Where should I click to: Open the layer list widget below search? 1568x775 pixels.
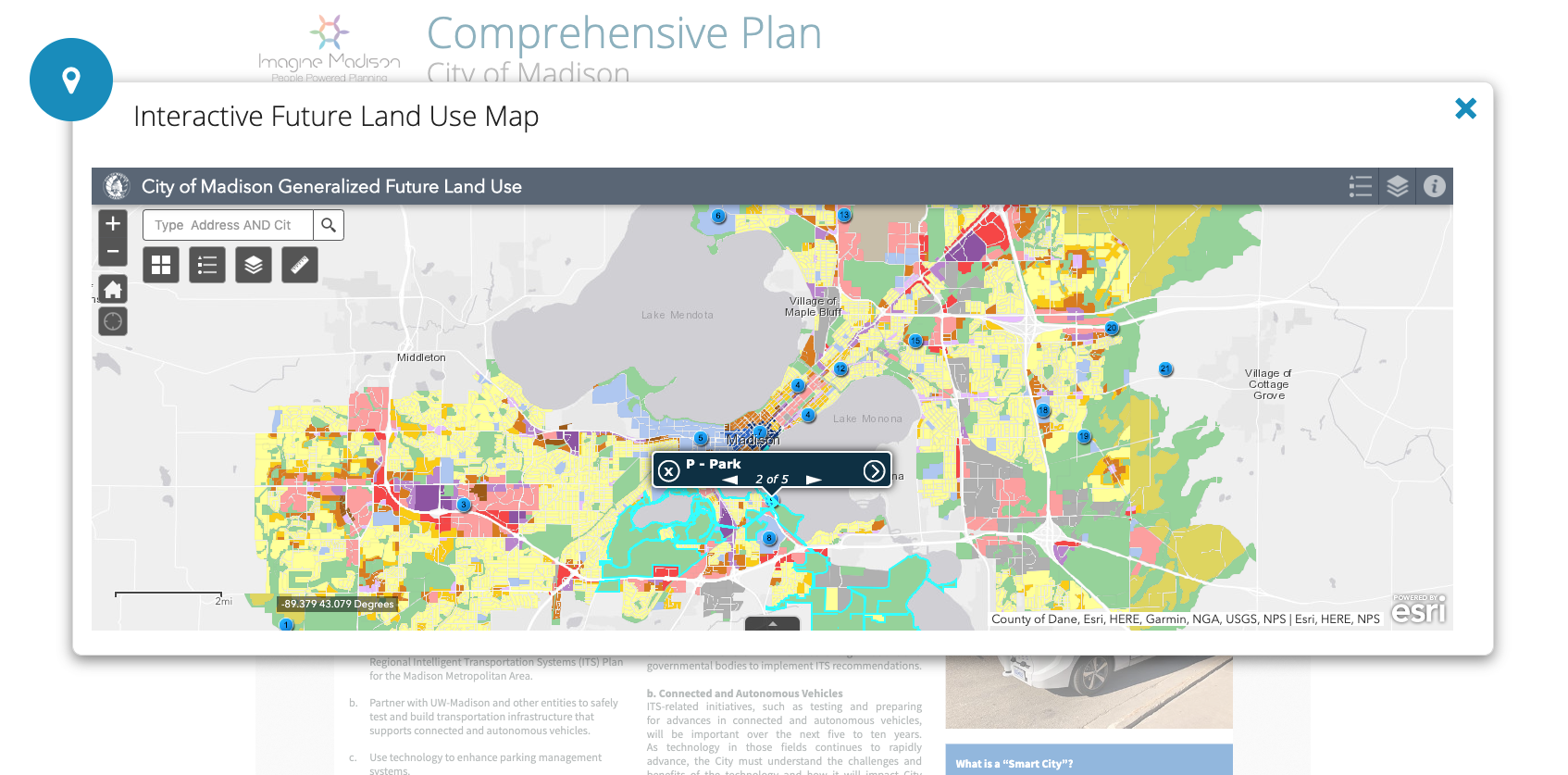254,265
